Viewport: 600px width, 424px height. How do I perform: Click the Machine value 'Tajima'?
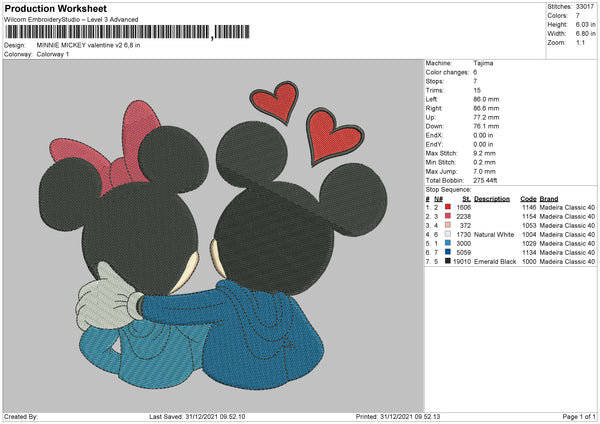(483, 63)
